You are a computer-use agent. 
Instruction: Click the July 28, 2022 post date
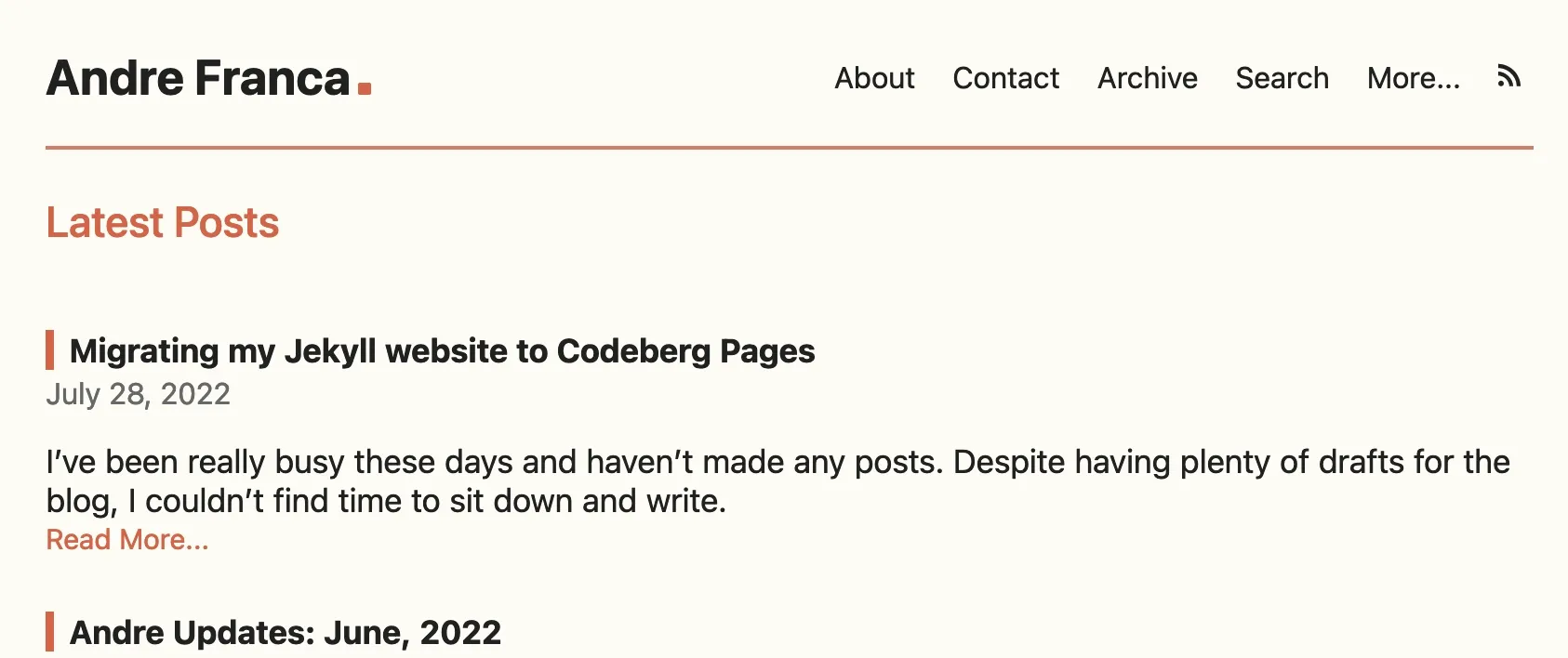tap(138, 394)
